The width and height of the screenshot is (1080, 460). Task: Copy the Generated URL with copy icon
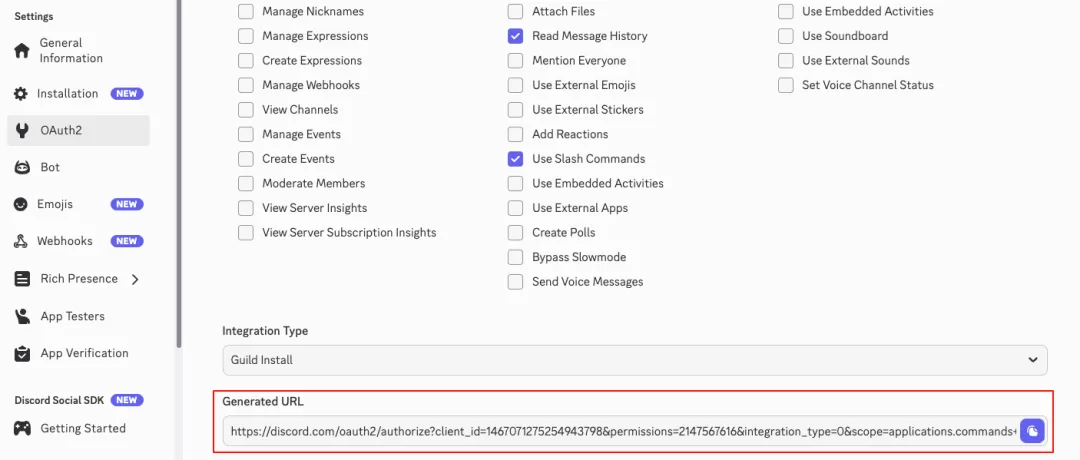[1032, 431]
